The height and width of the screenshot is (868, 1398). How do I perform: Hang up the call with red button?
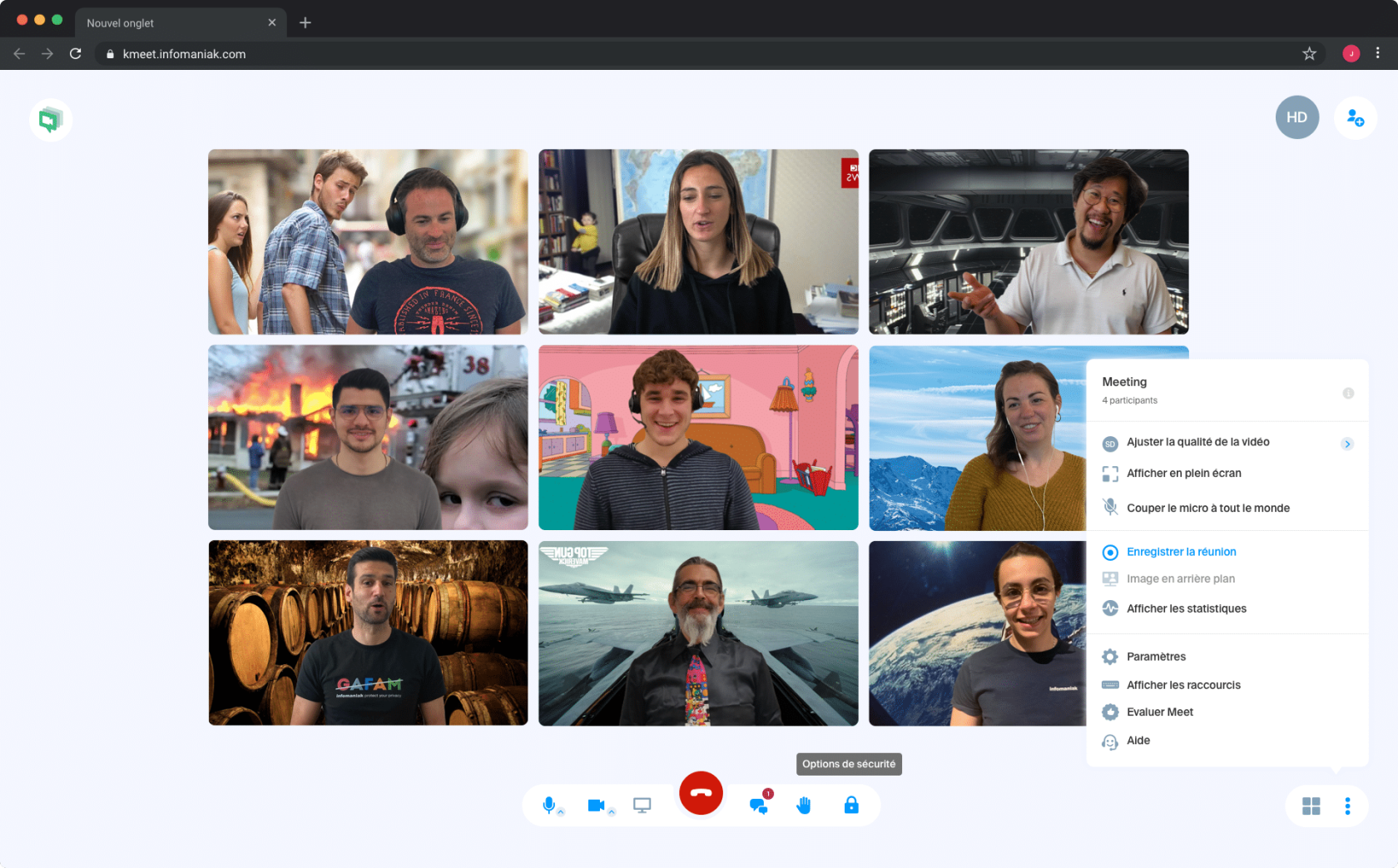(x=701, y=793)
